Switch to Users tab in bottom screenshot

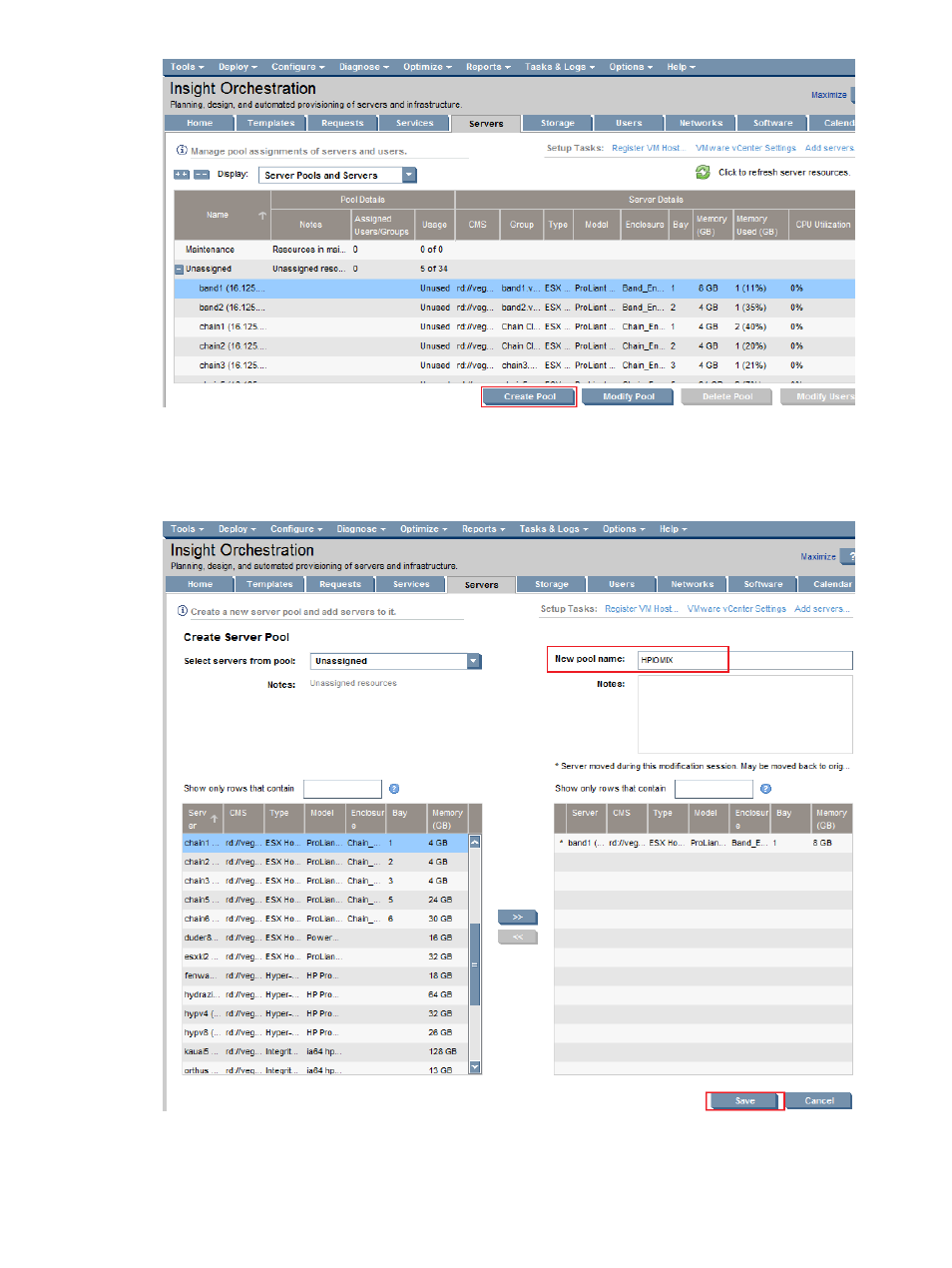click(x=622, y=584)
